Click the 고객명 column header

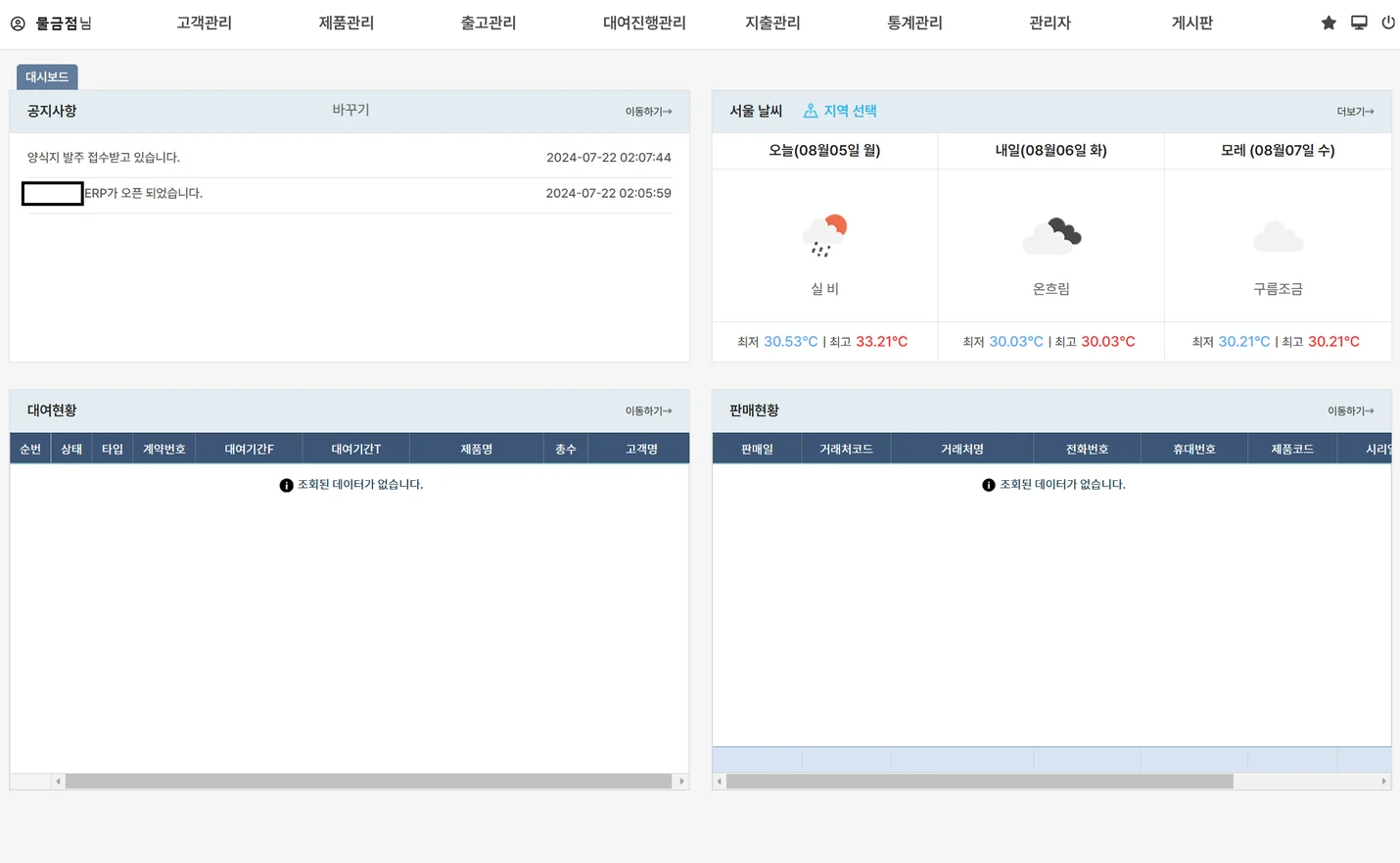point(639,449)
